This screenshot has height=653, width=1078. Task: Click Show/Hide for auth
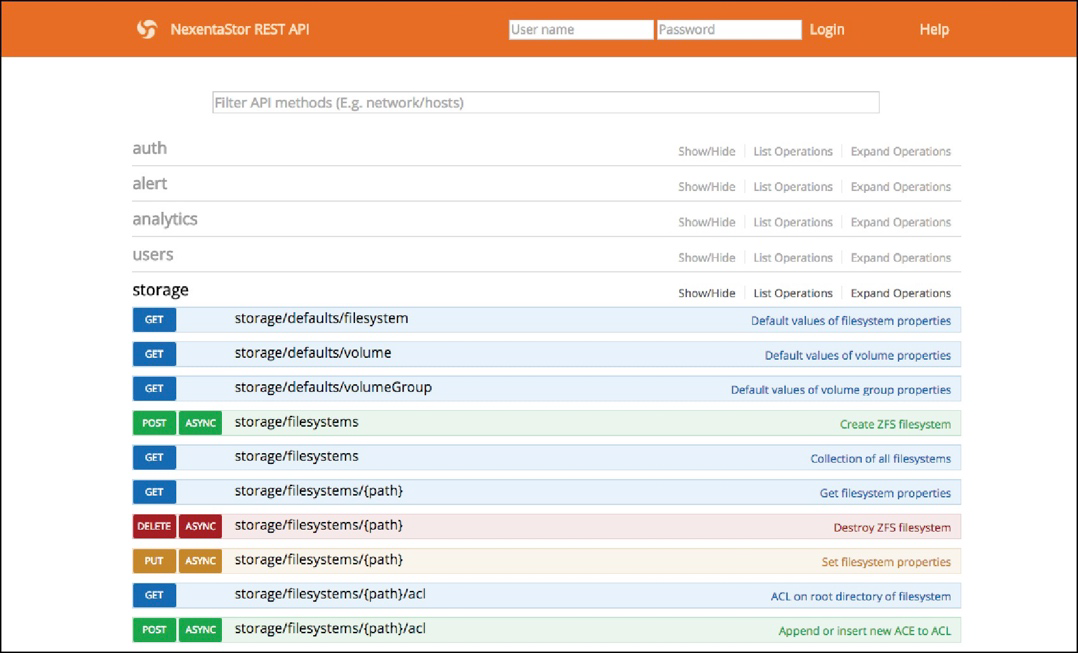[707, 151]
